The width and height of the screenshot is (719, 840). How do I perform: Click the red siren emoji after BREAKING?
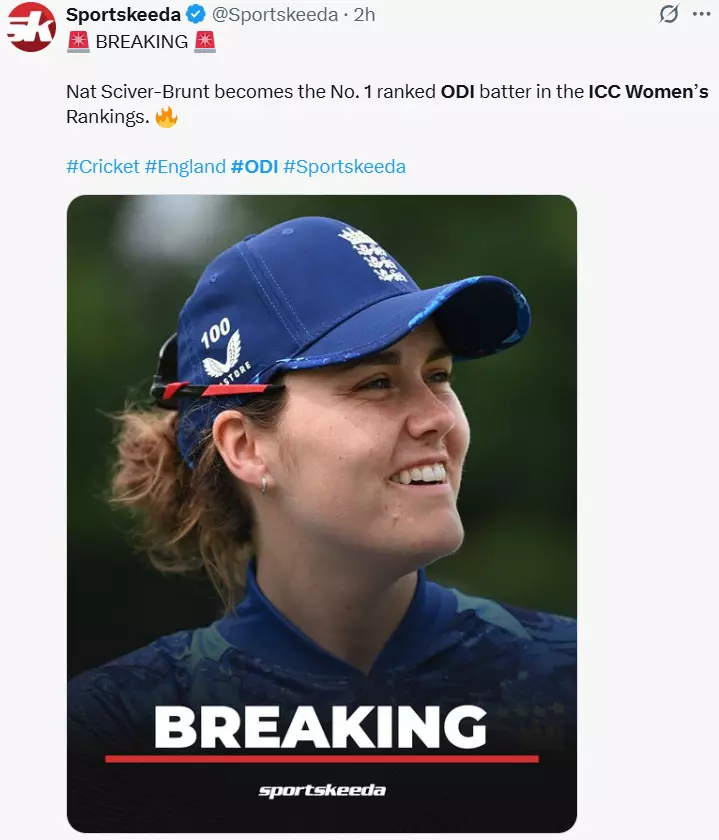click(x=205, y=42)
